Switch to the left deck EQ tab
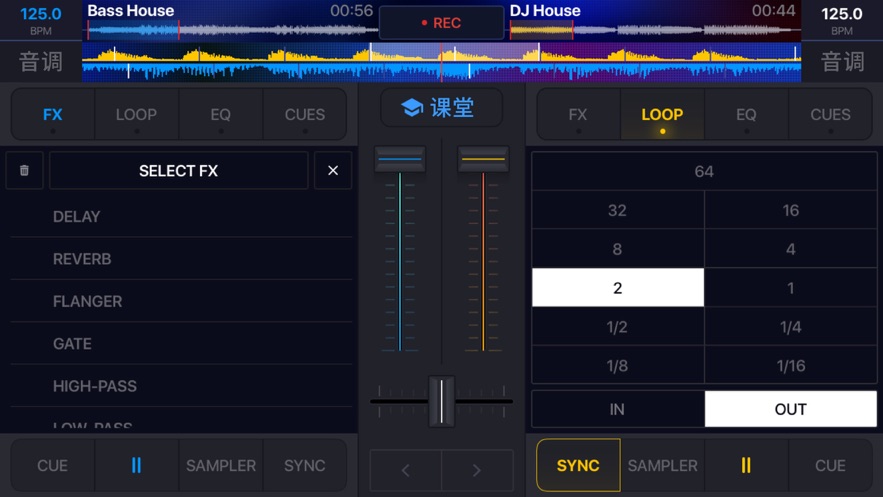Viewport: 883px width, 497px height. [220, 115]
